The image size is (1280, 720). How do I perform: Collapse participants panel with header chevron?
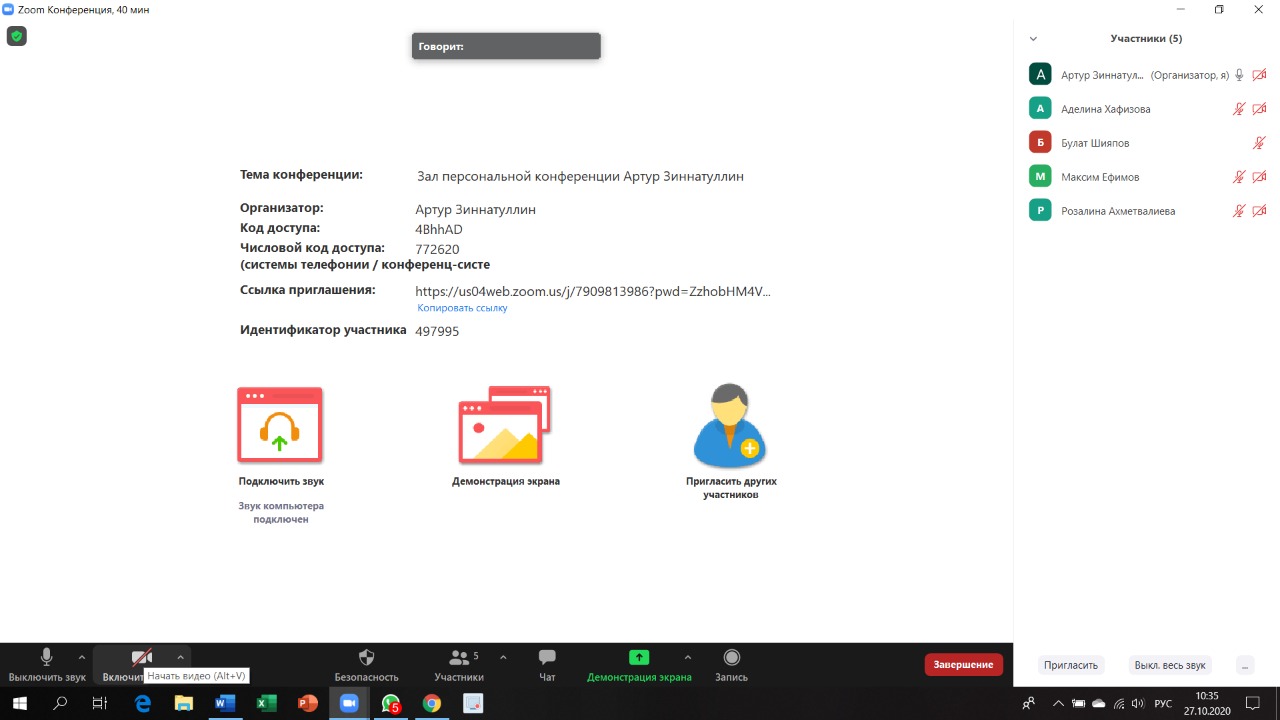click(1033, 39)
